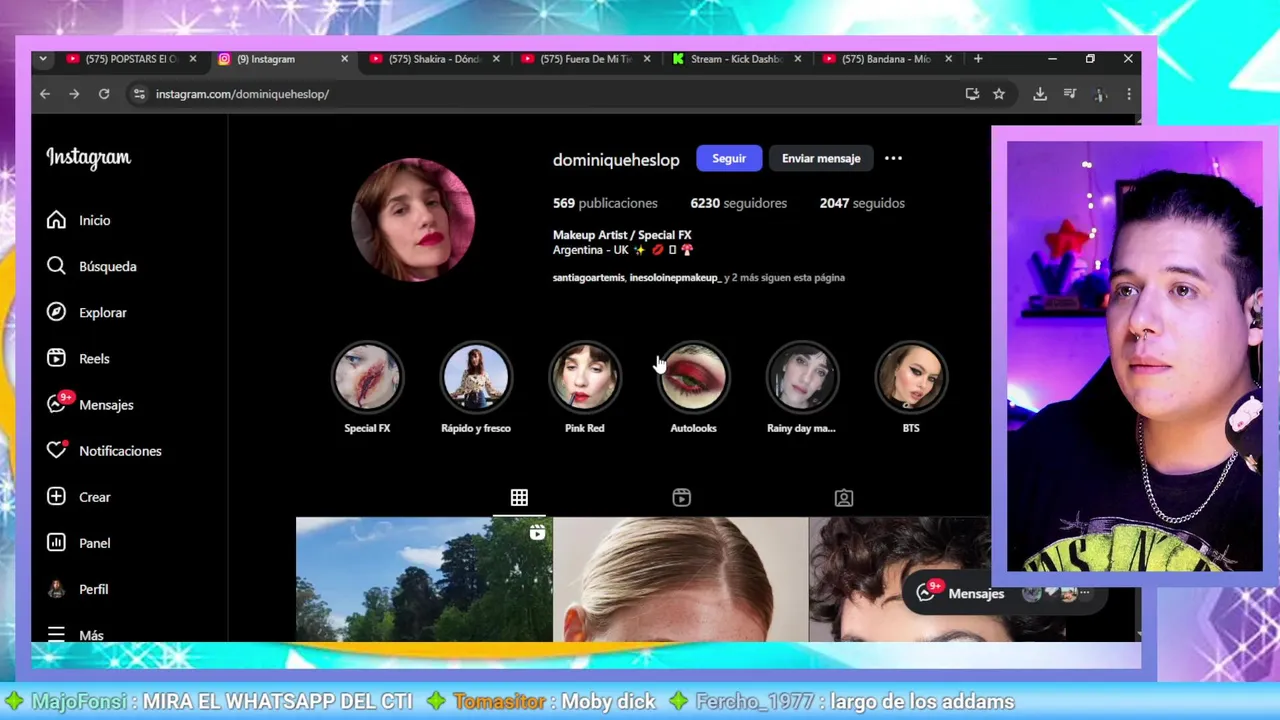Open profile options three-dot icon
Viewport: 1280px width, 720px height.
coord(893,158)
